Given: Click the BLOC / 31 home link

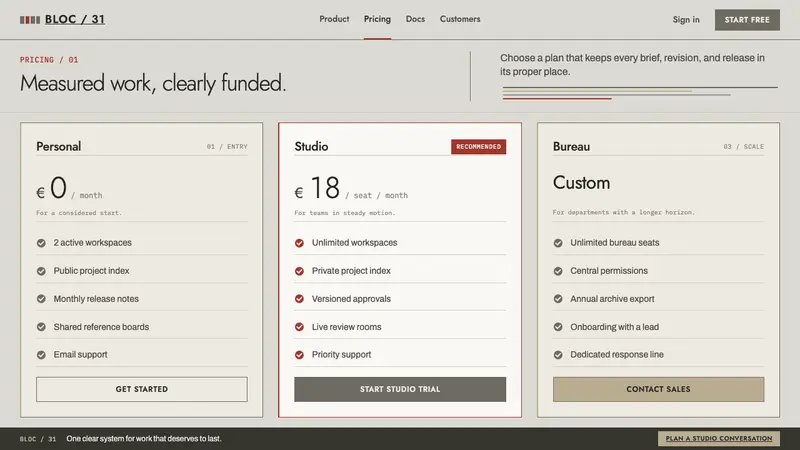Looking at the screenshot, I should pyautogui.click(x=74, y=19).
